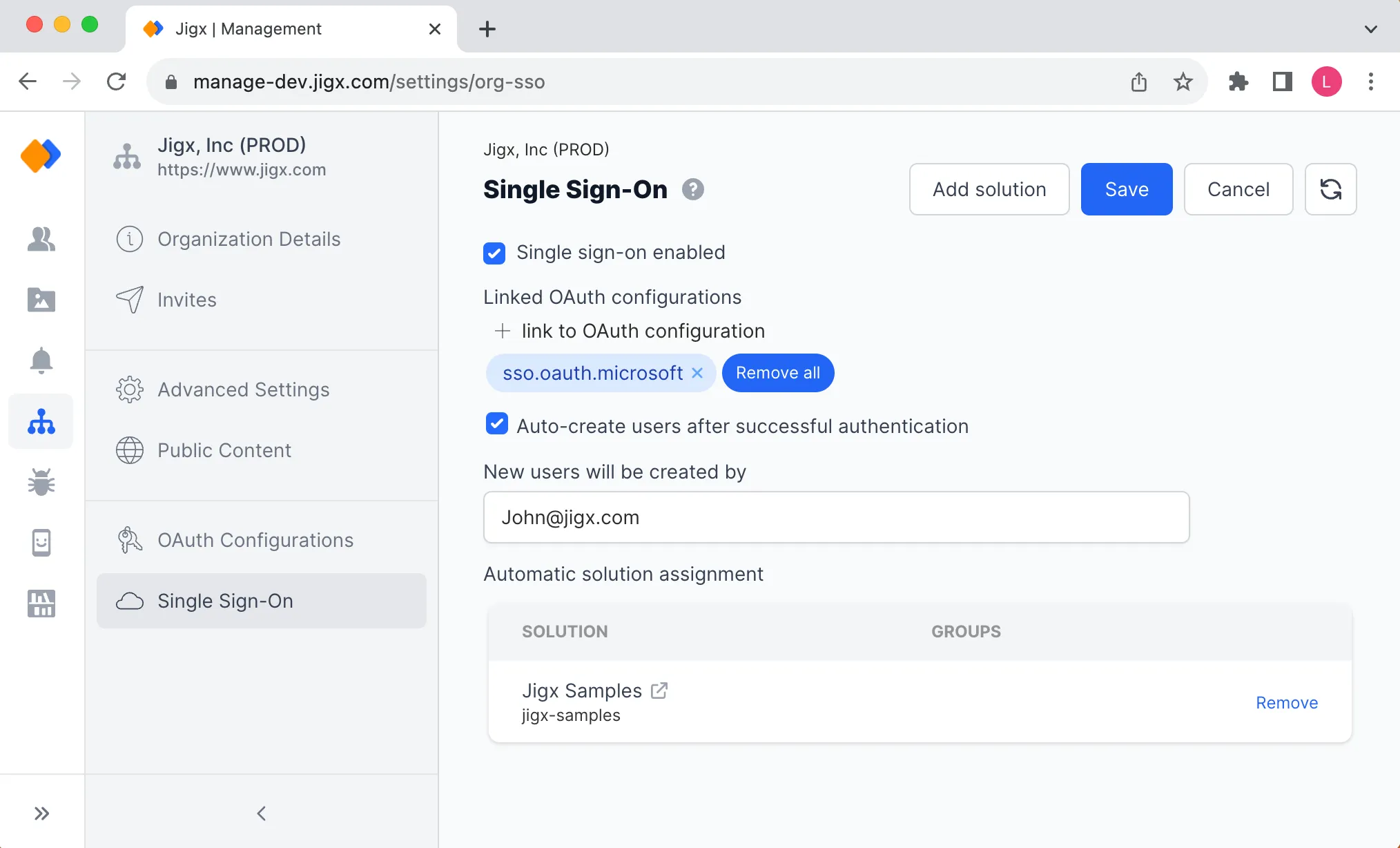1400x848 pixels.
Task: Click the New users created by field
Action: point(836,517)
